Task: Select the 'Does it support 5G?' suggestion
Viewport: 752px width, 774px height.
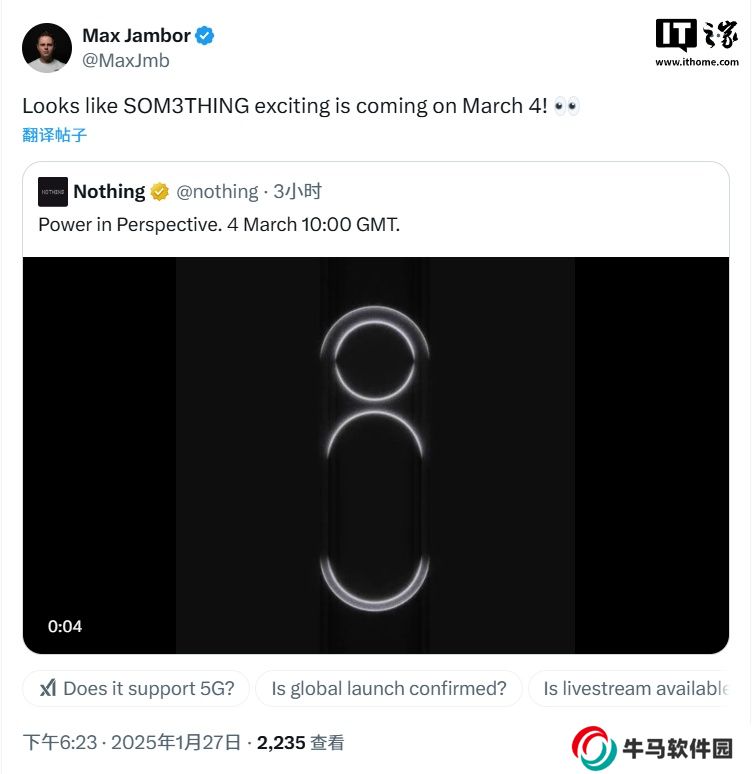Action: pos(136,688)
